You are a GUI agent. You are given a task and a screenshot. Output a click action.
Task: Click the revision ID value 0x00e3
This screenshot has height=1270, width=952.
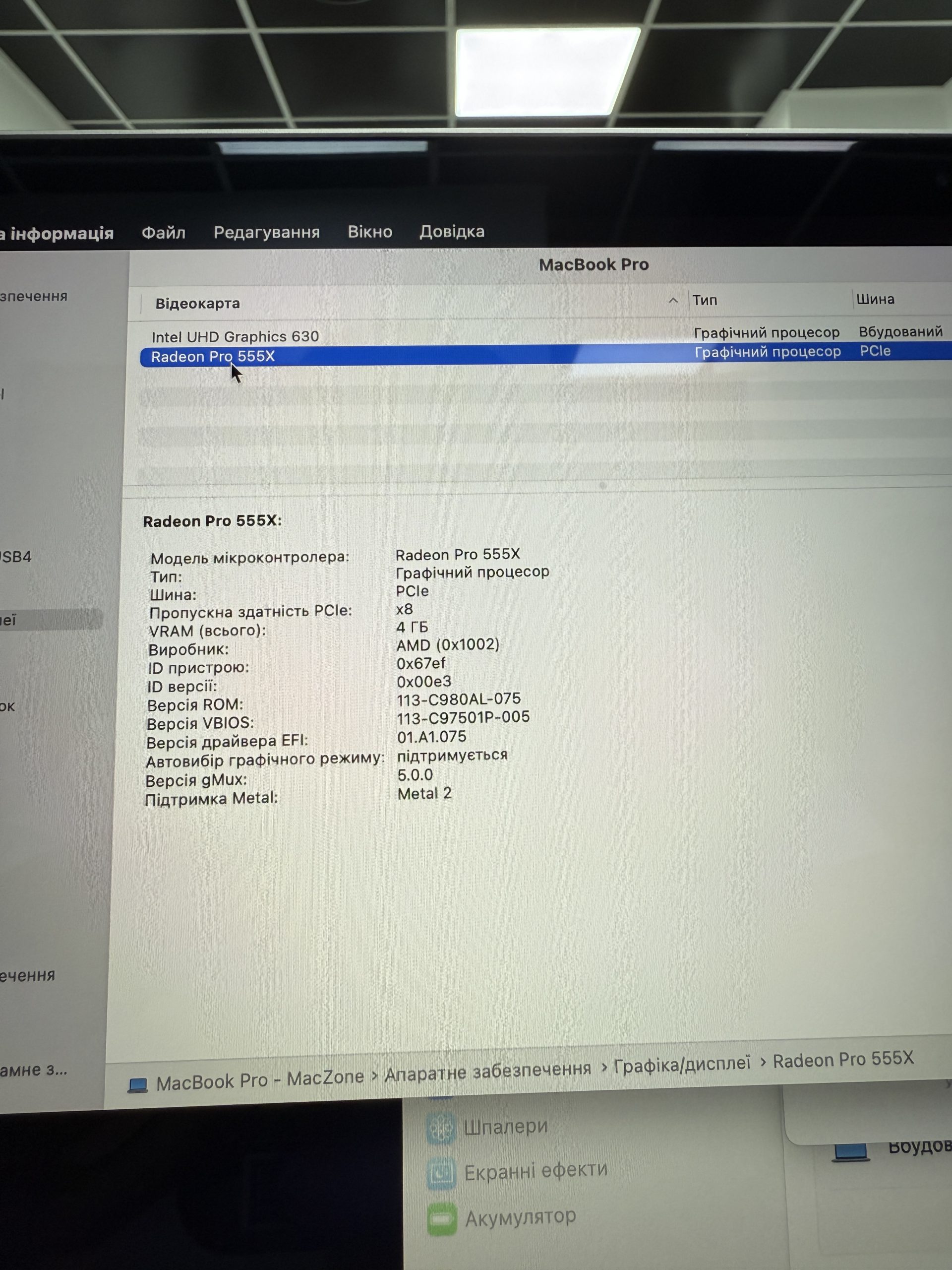click(424, 682)
